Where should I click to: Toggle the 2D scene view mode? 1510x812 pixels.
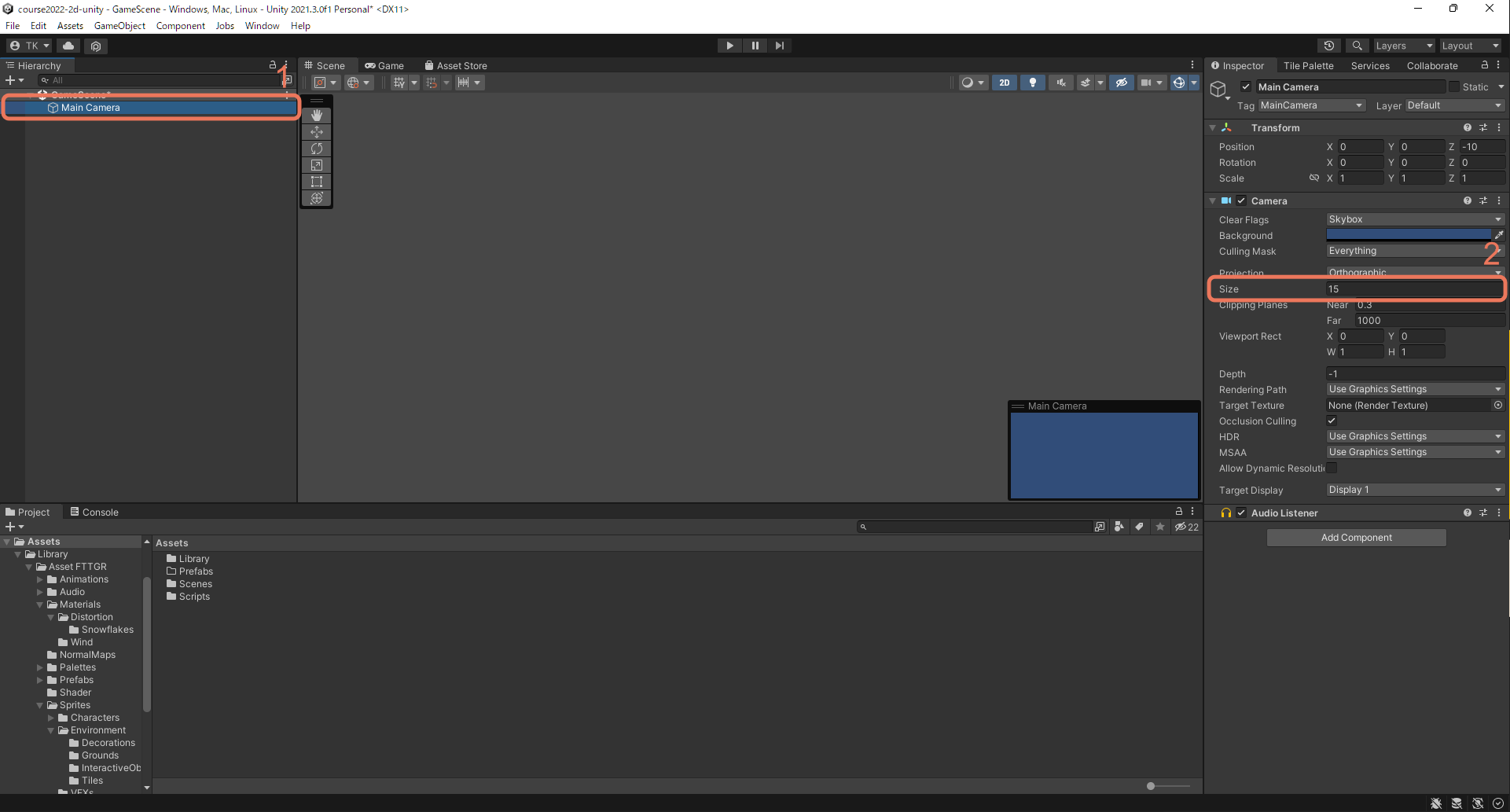pyautogui.click(x=1005, y=83)
